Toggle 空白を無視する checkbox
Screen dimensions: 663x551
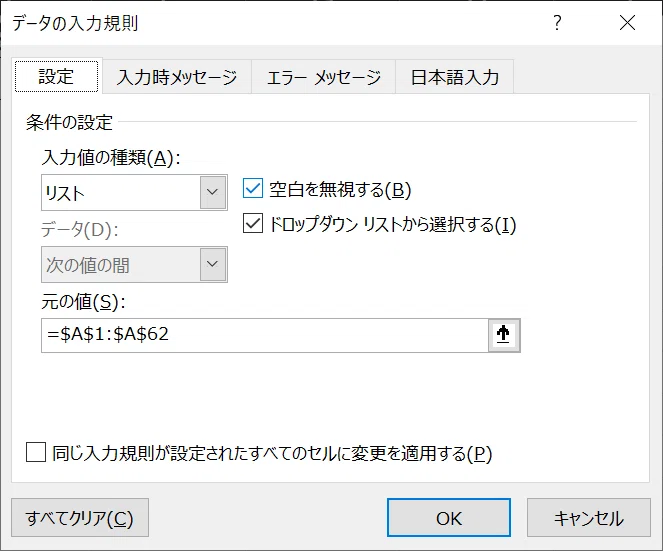(253, 189)
